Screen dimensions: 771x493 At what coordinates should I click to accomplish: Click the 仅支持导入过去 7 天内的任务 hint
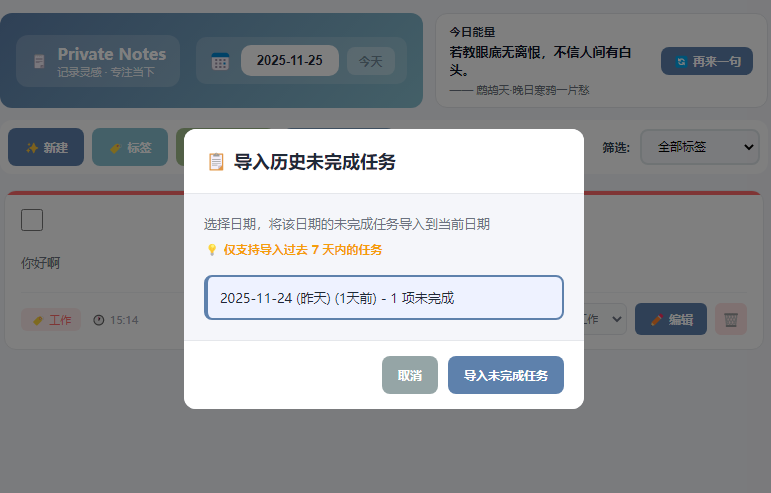click(x=302, y=250)
